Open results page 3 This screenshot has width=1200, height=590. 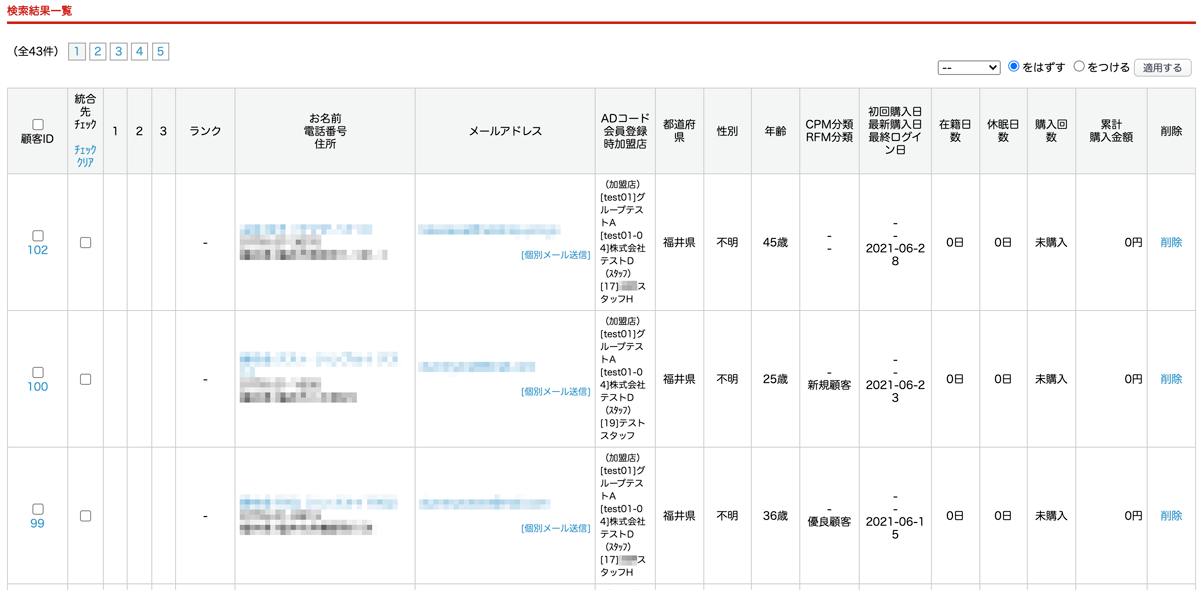pyautogui.click(x=118, y=51)
